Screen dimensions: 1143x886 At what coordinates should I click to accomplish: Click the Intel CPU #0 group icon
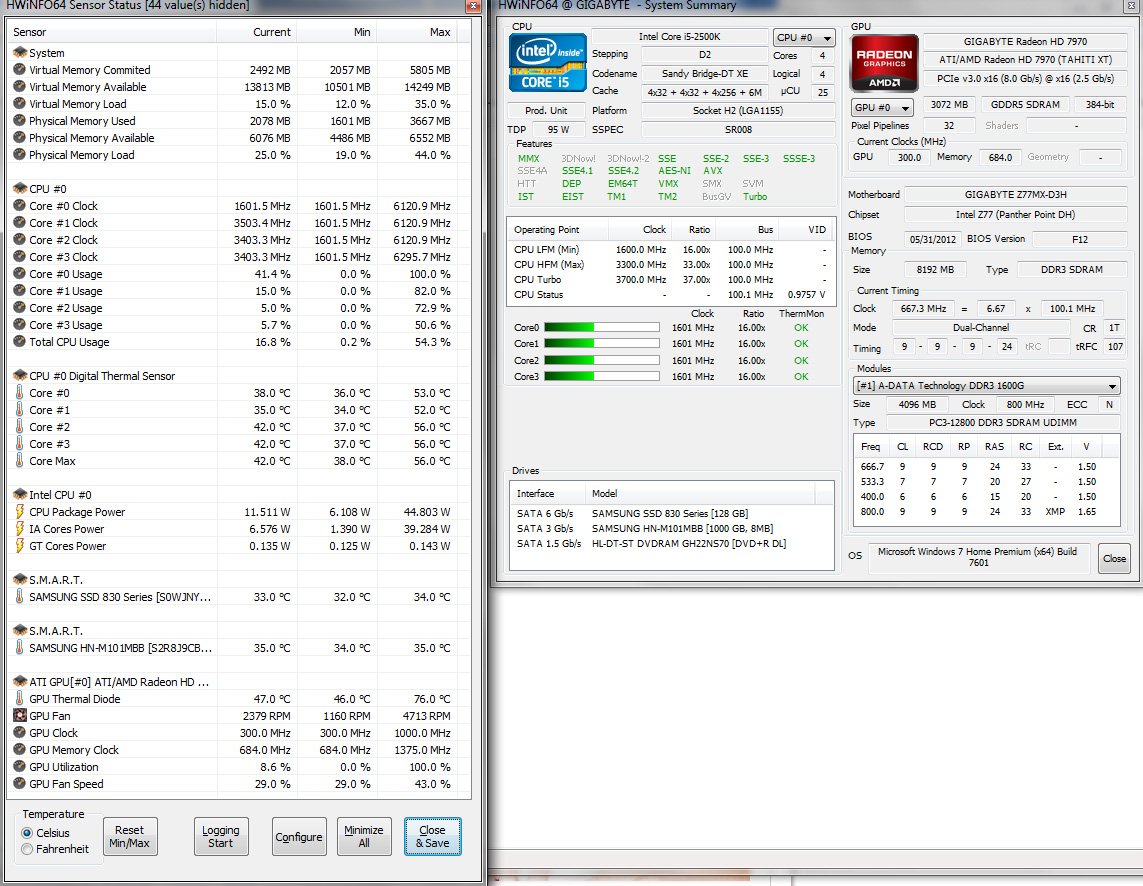[x=20, y=494]
